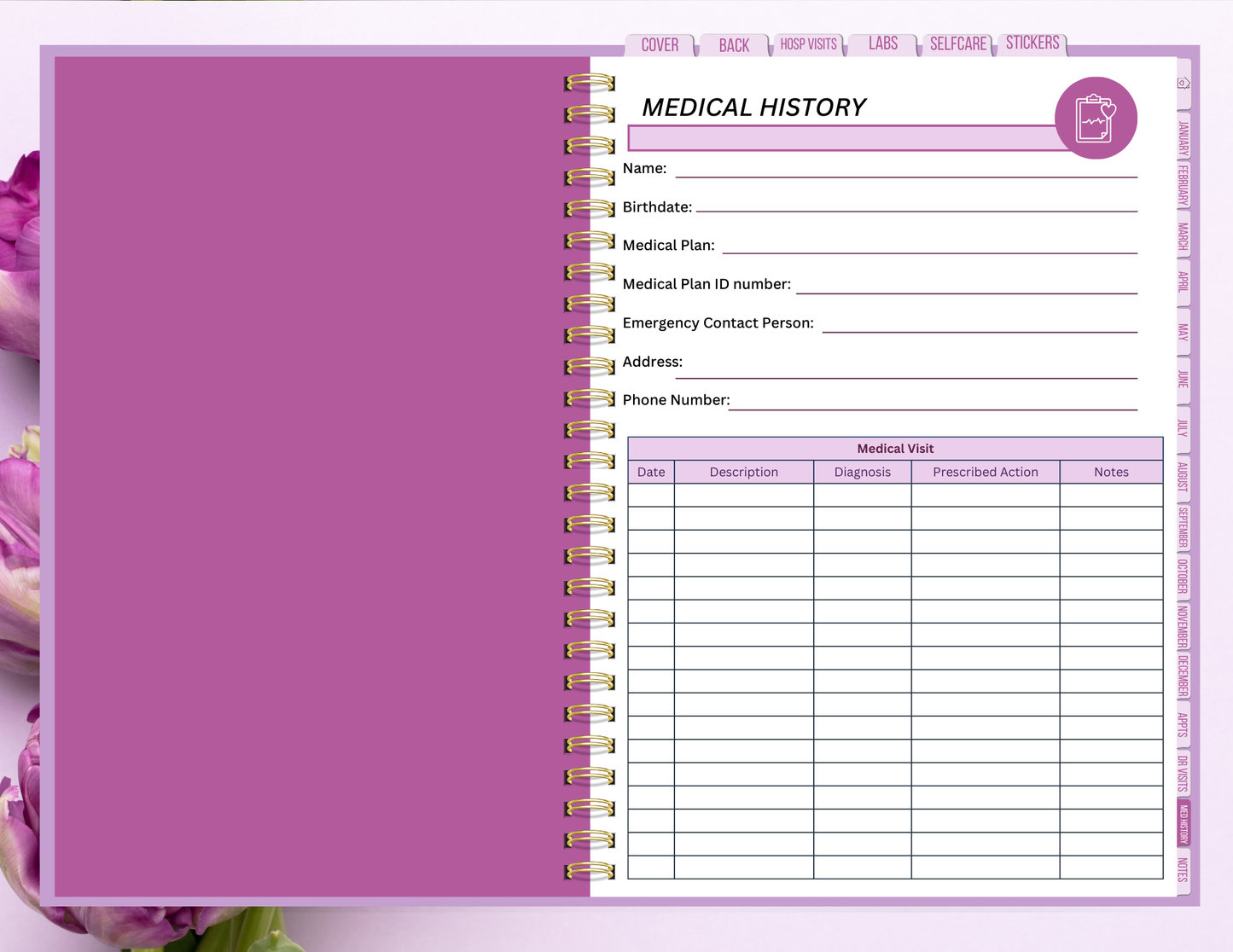The image size is (1233, 952).
Task: Open the MARCH side tab
Action: click(1183, 236)
